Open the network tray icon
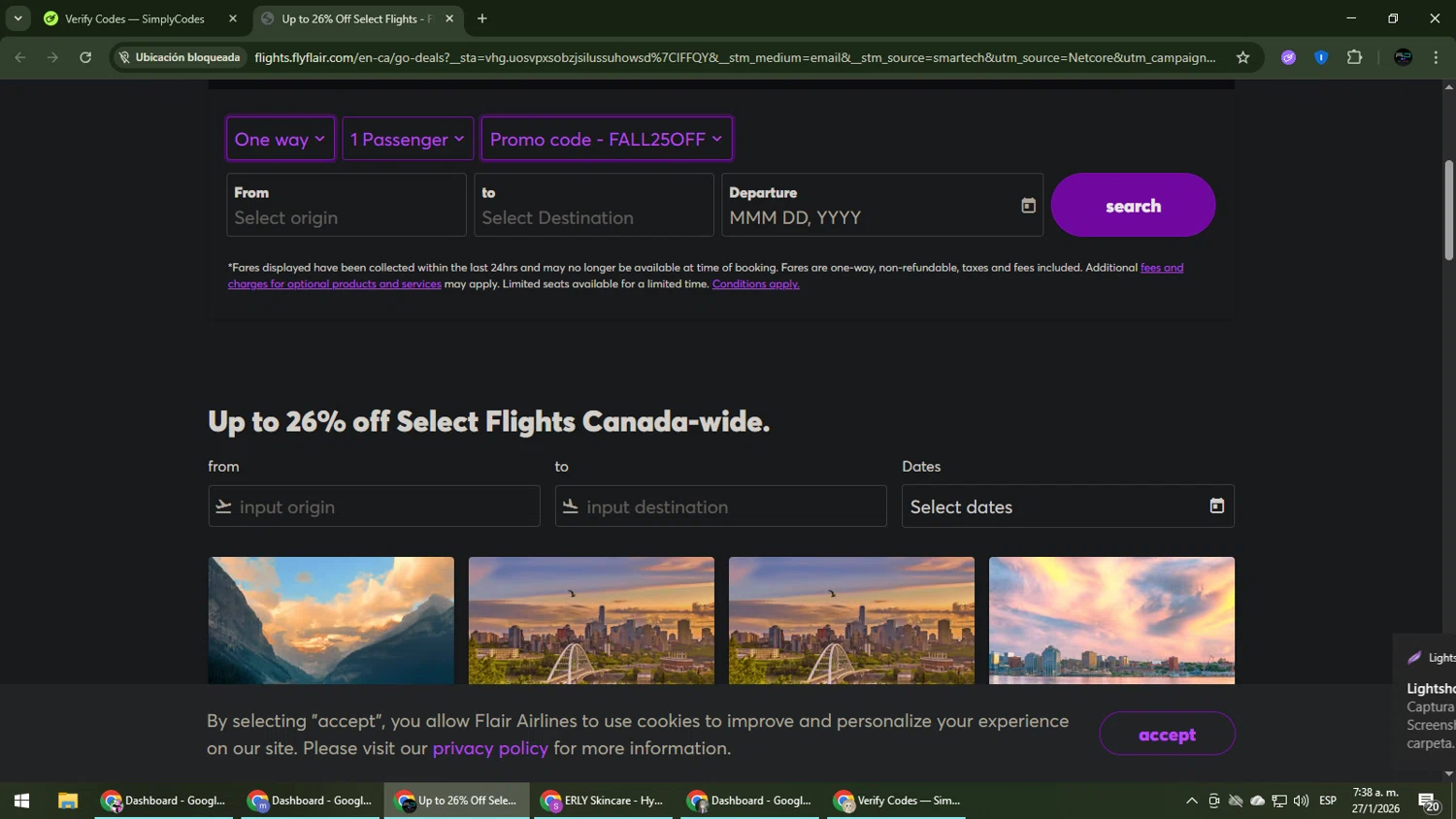 click(1279, 801)
